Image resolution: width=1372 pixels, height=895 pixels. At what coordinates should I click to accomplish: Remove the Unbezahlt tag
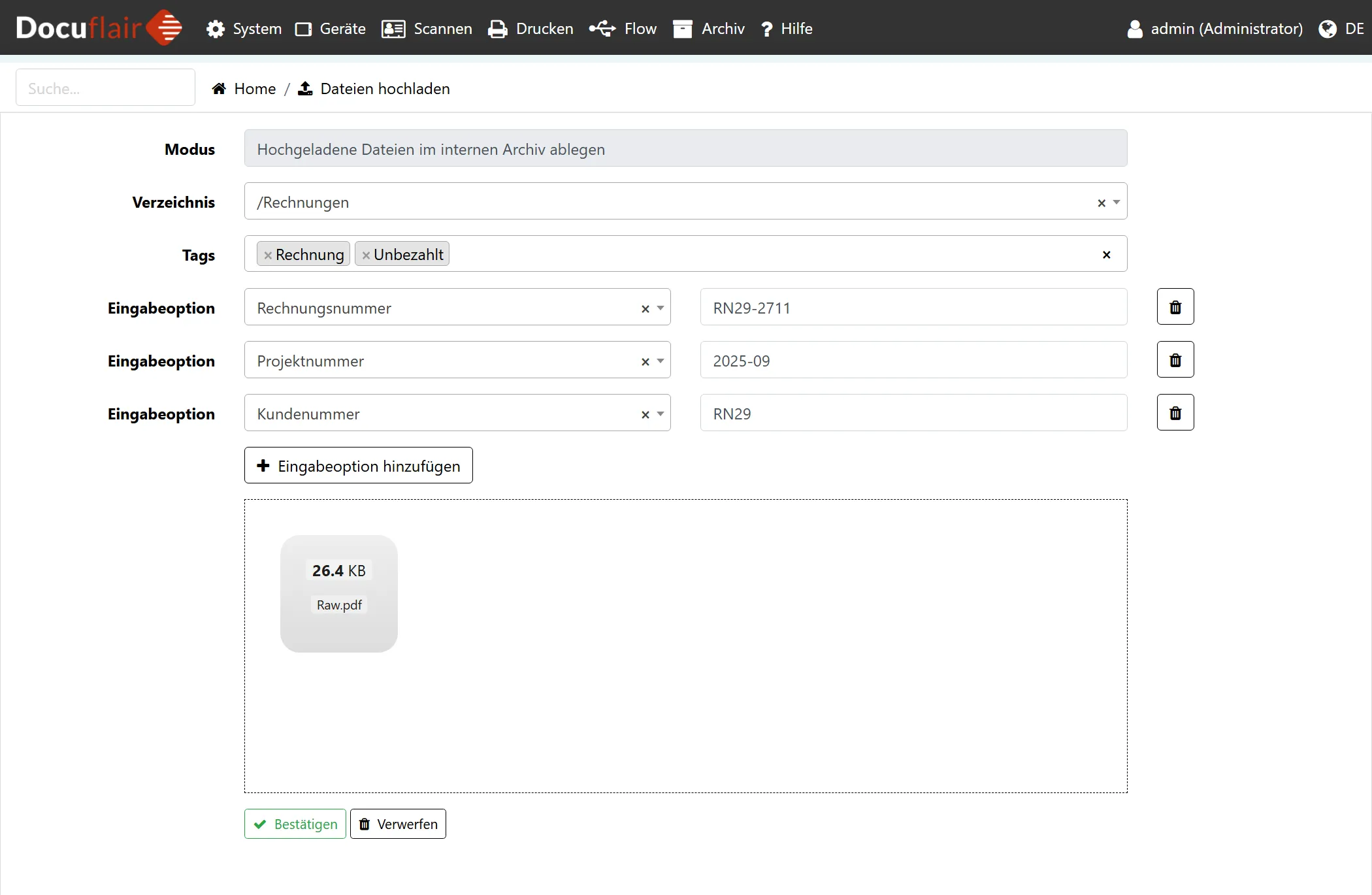366,255
